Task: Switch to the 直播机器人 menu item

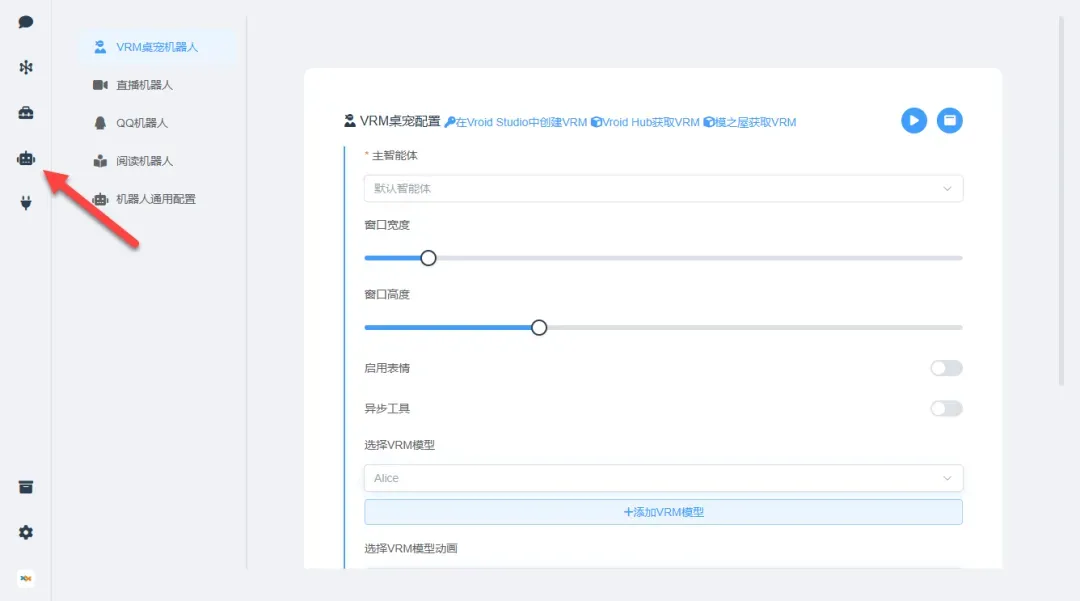Action: click(144, 85)
